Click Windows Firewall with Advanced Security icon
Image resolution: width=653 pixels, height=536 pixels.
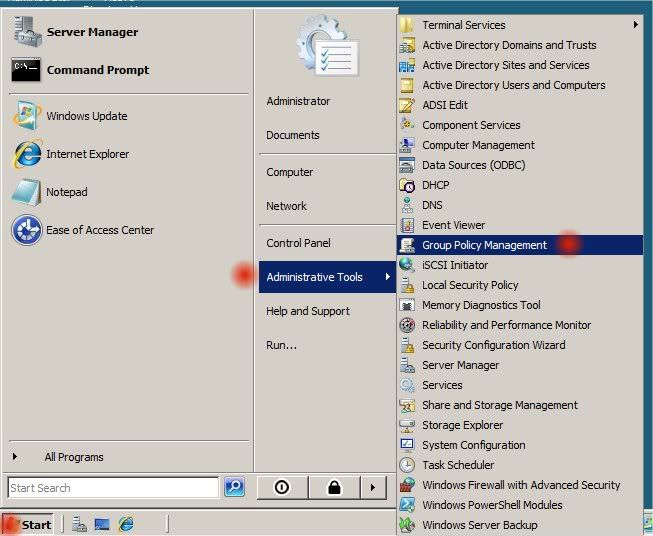point(406,485)
